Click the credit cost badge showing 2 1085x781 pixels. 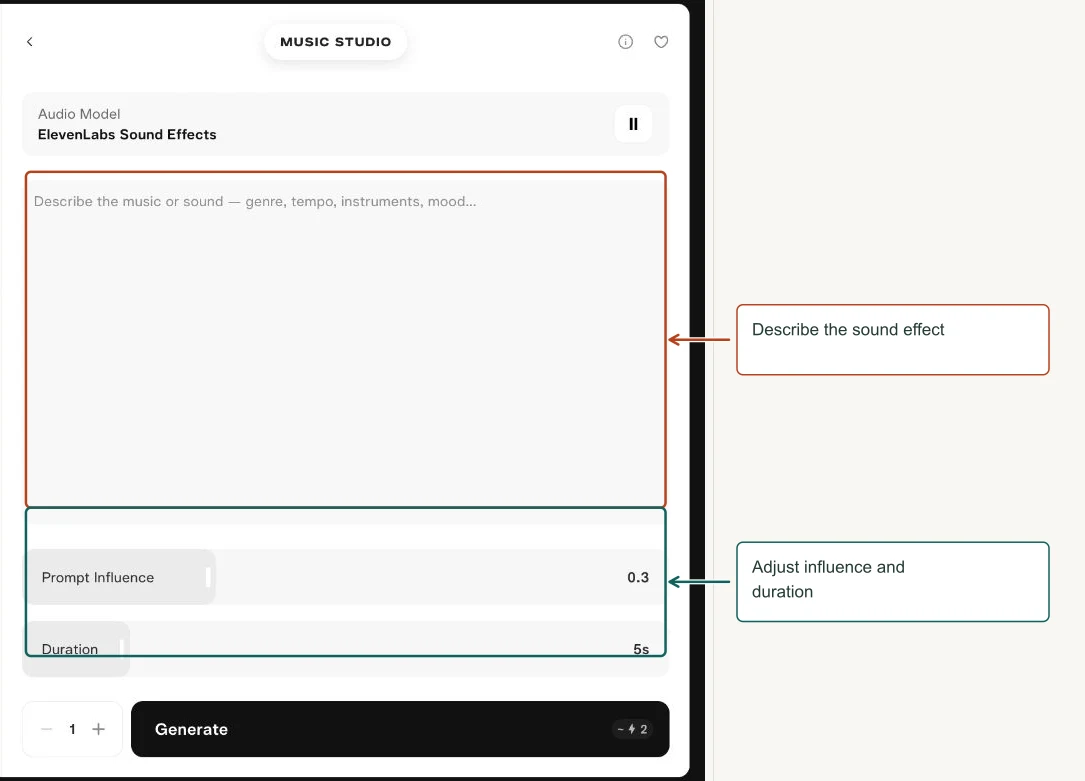pos(632,729)
